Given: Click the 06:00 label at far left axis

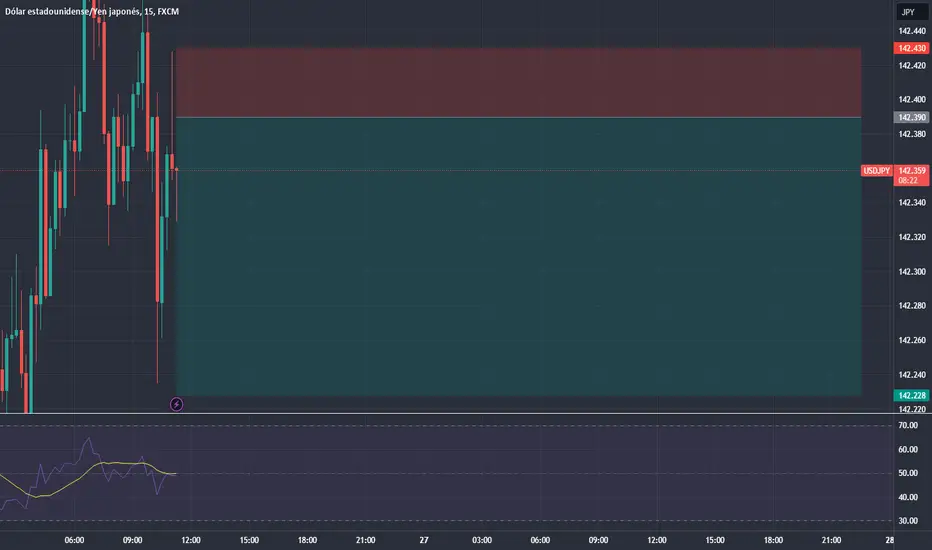Looking at the screenshot, I should (x=74, y=540).
